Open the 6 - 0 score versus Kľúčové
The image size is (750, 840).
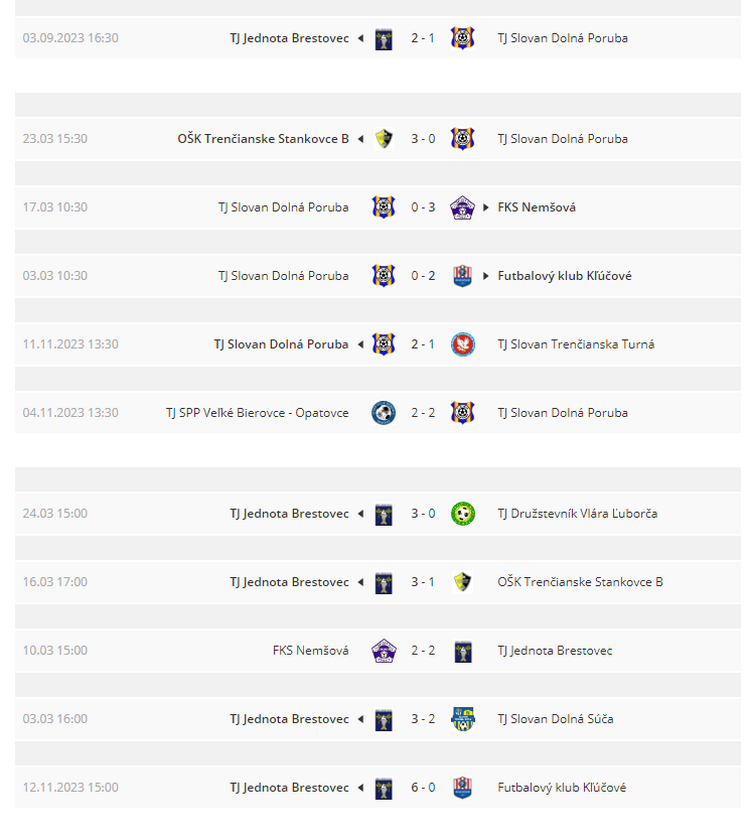(x=423, y=788)
